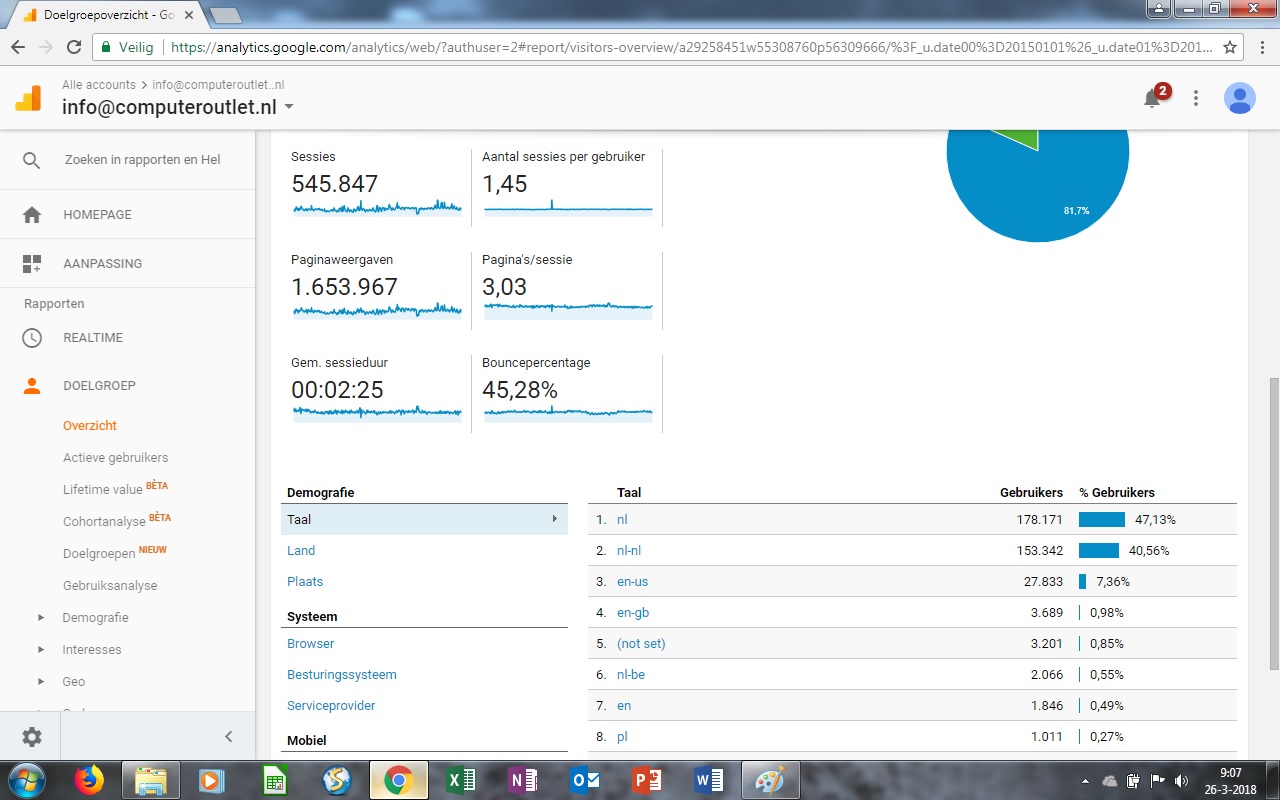
Task: Open the three-dot options menu
Action: tap(1196, 98)
